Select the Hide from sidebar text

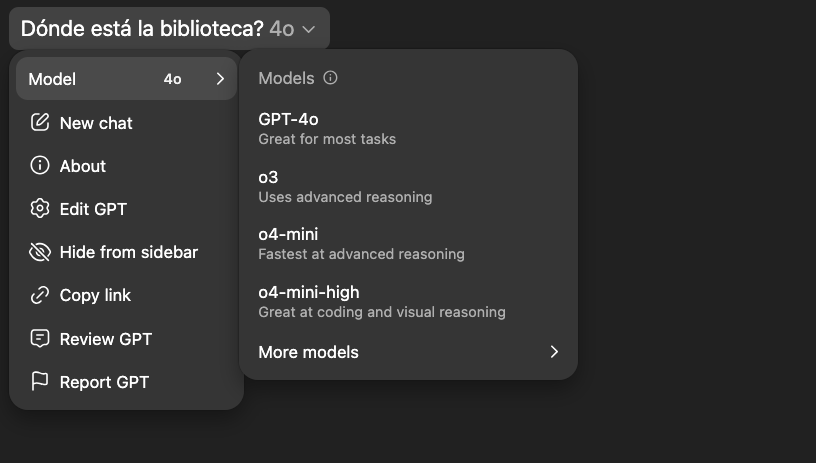coord(129,252)
